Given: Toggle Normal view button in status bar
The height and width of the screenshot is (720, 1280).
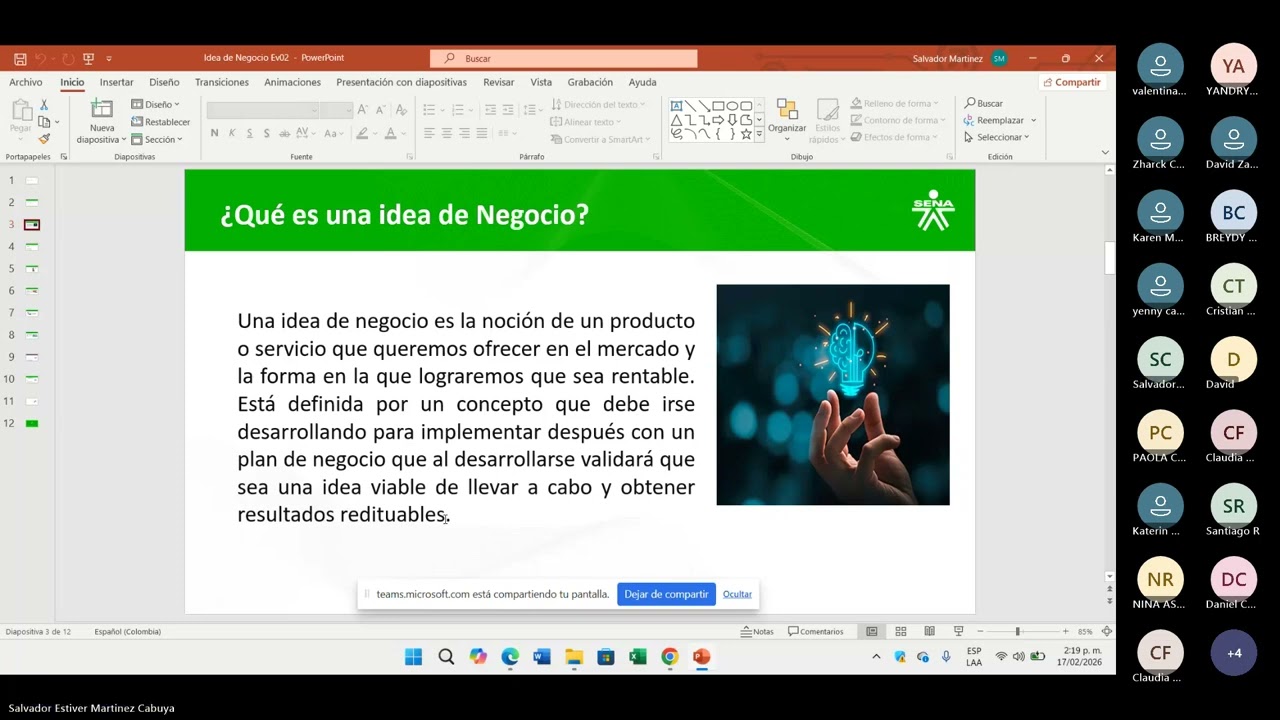Looking at the screenshot, I should tap(872, 632).
